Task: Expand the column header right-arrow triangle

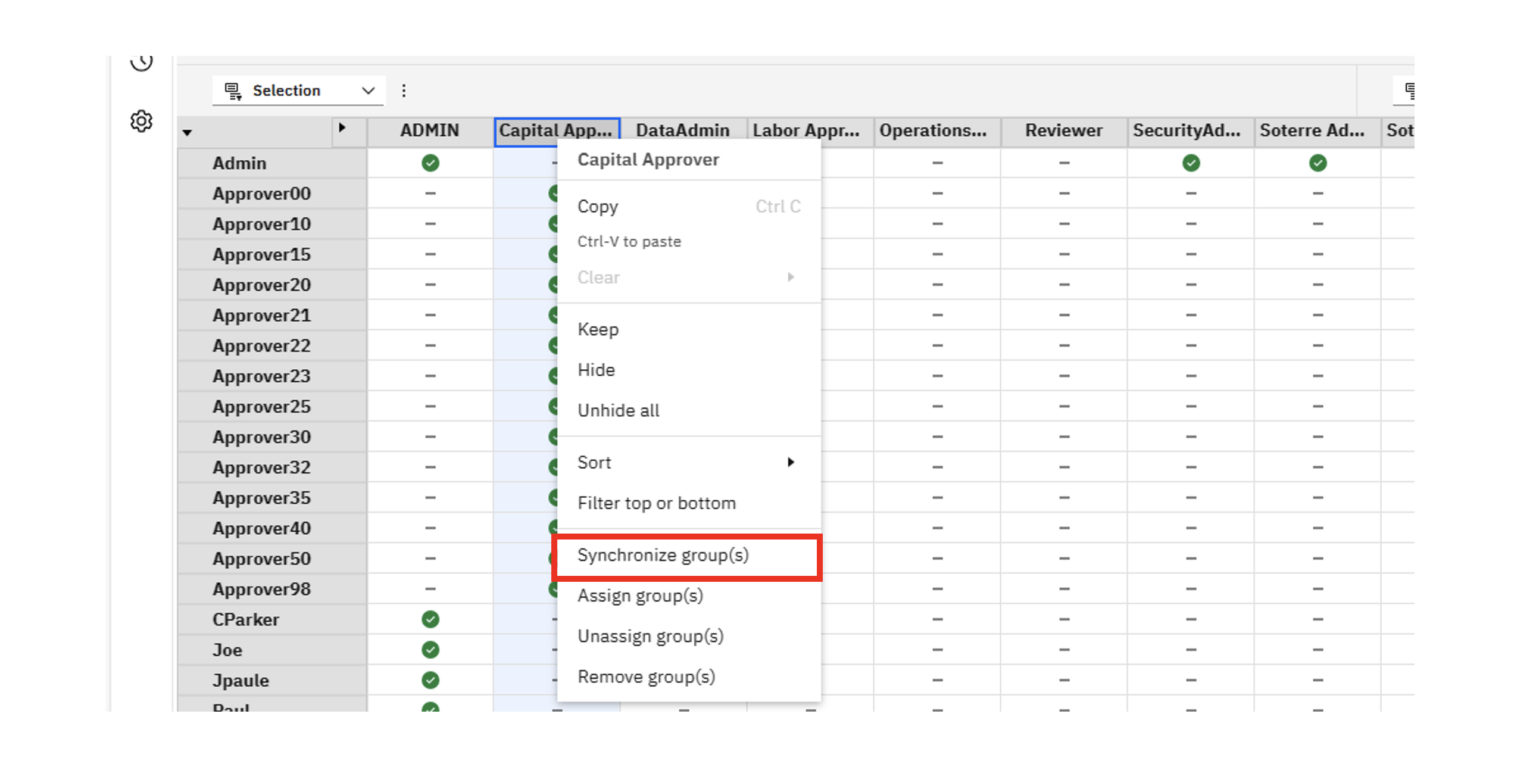Action: [343, 129]
